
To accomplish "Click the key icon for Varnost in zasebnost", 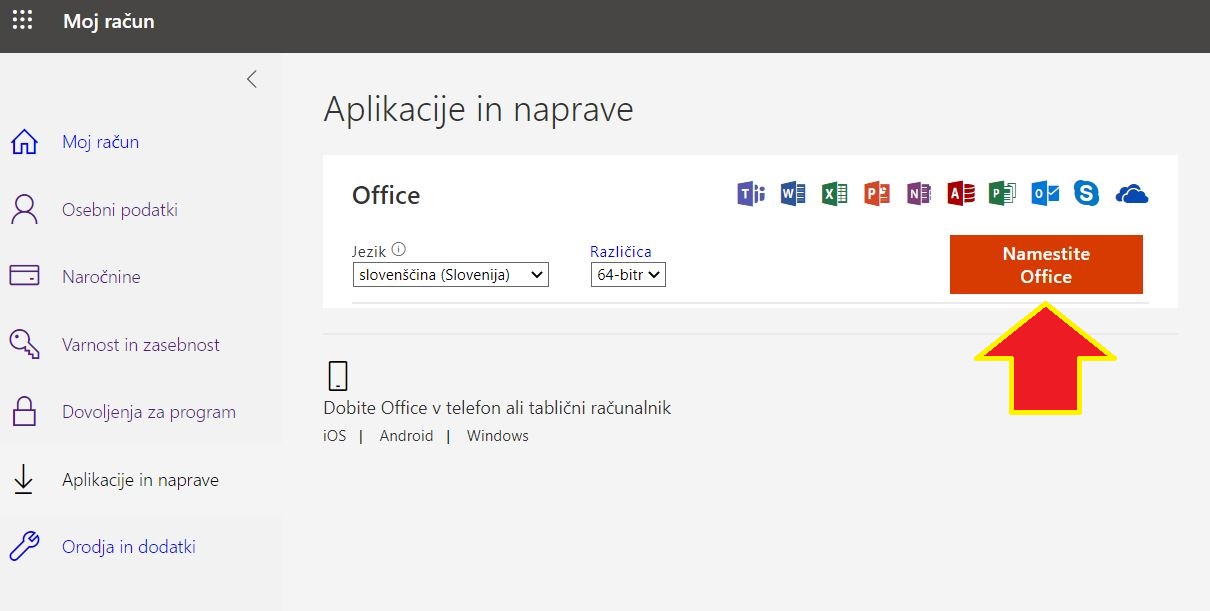I will [x=24, y=344].
